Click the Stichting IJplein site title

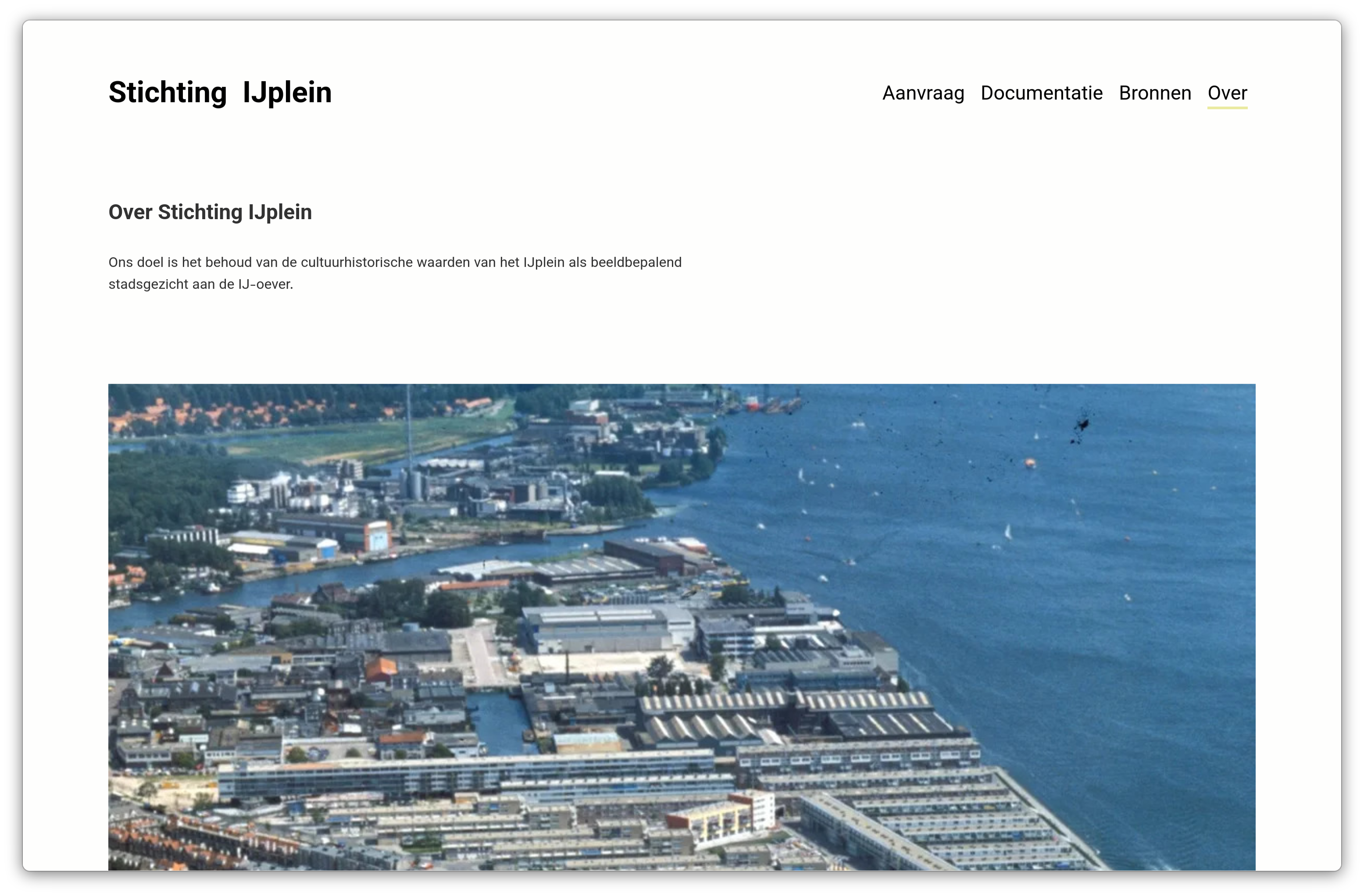click(x=220, y=92)
